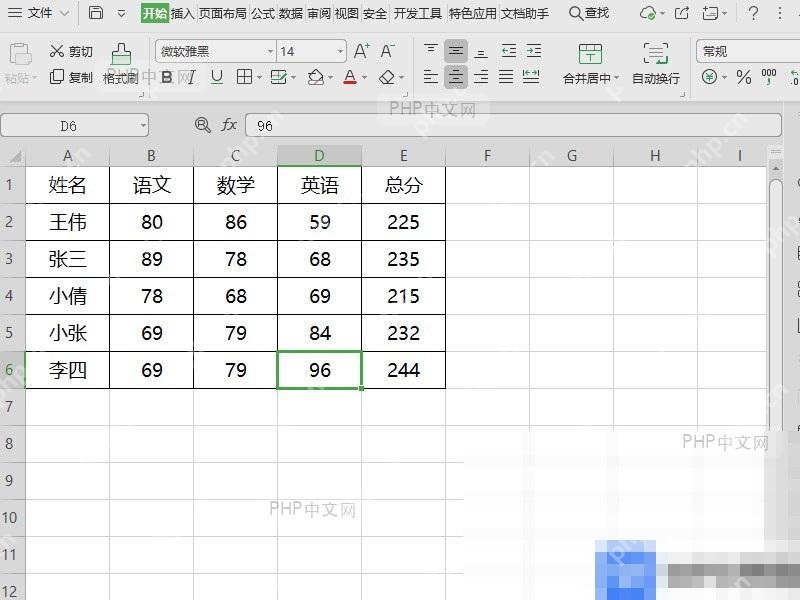Open the 文件 menu

pyautogui.click(x=38, y=13)
